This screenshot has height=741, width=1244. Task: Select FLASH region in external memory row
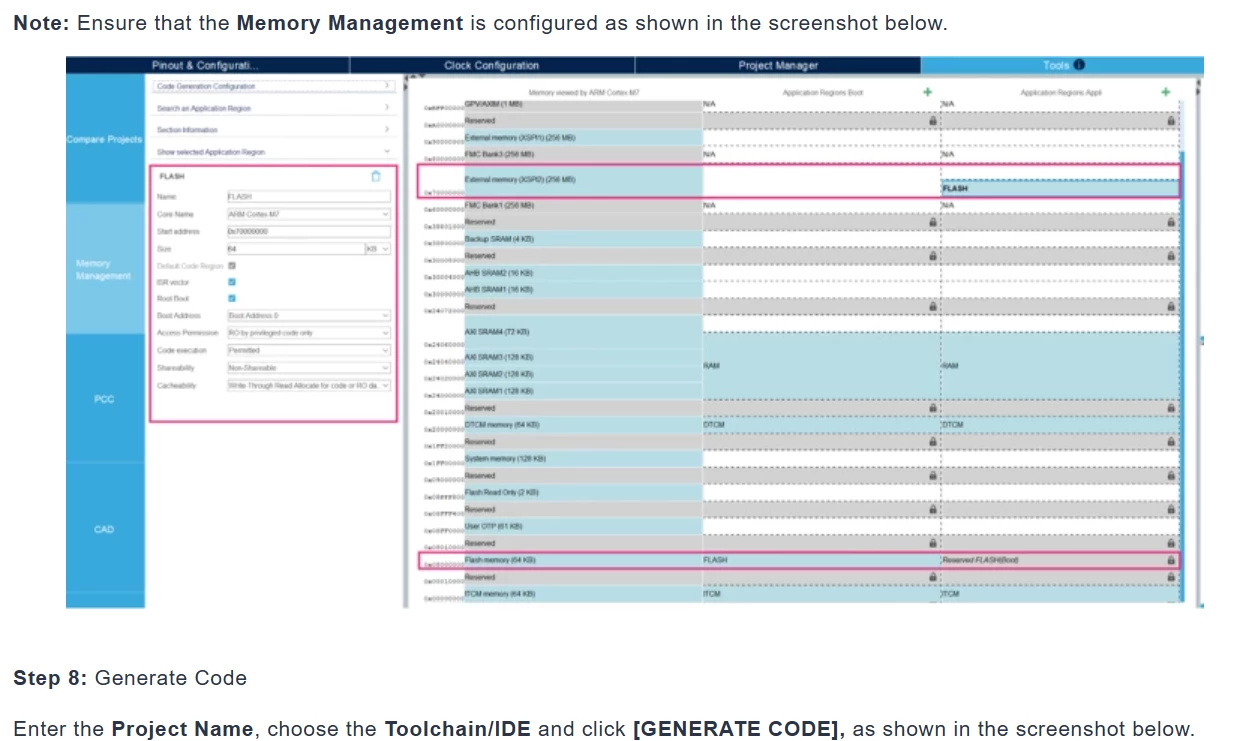tap(1060, 188)
